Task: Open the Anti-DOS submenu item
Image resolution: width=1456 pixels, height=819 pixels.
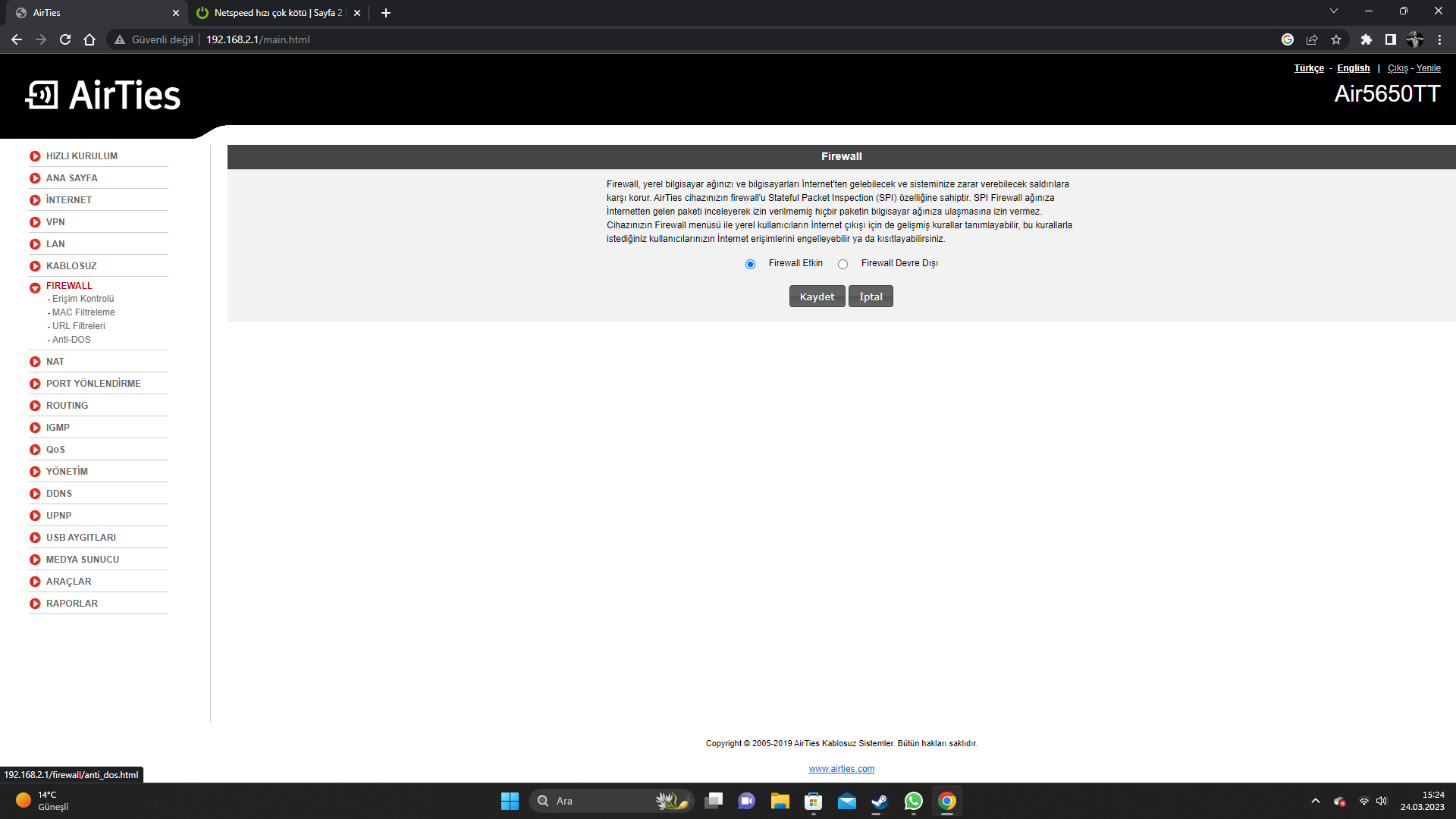Action: [x=71, y=340]
